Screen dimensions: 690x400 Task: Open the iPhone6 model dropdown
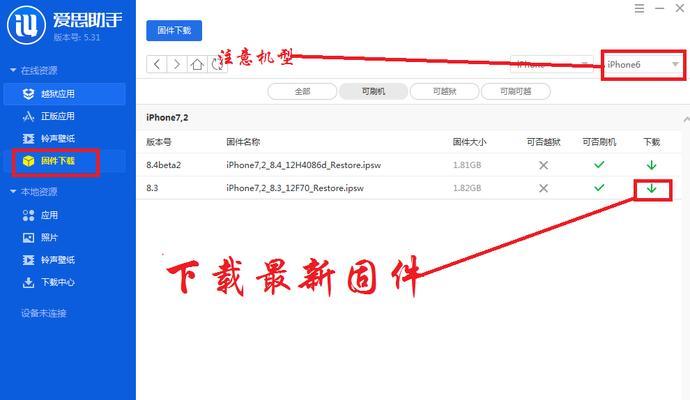(643, 65)
